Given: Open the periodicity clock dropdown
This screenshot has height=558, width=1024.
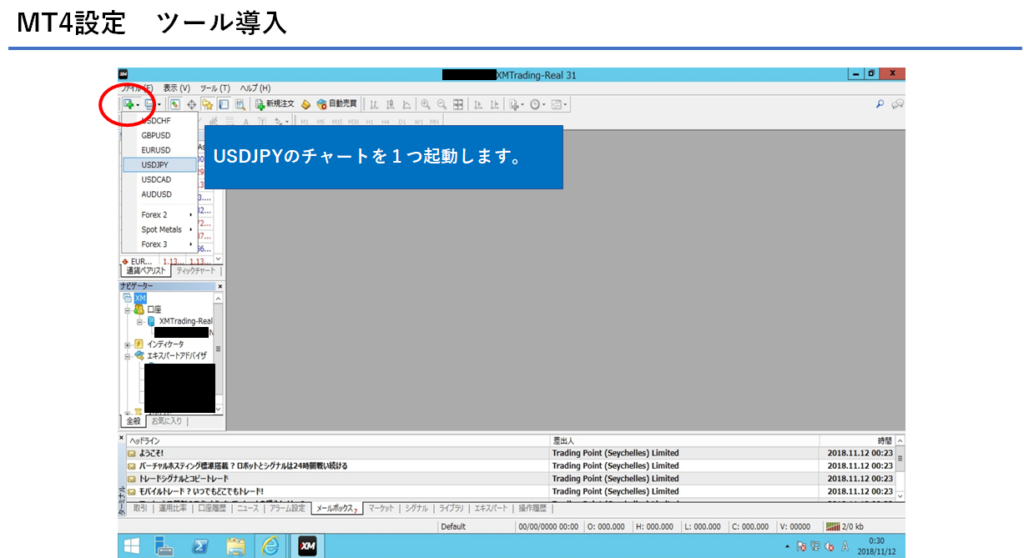Looking at the screenshot, I should 537,104.
